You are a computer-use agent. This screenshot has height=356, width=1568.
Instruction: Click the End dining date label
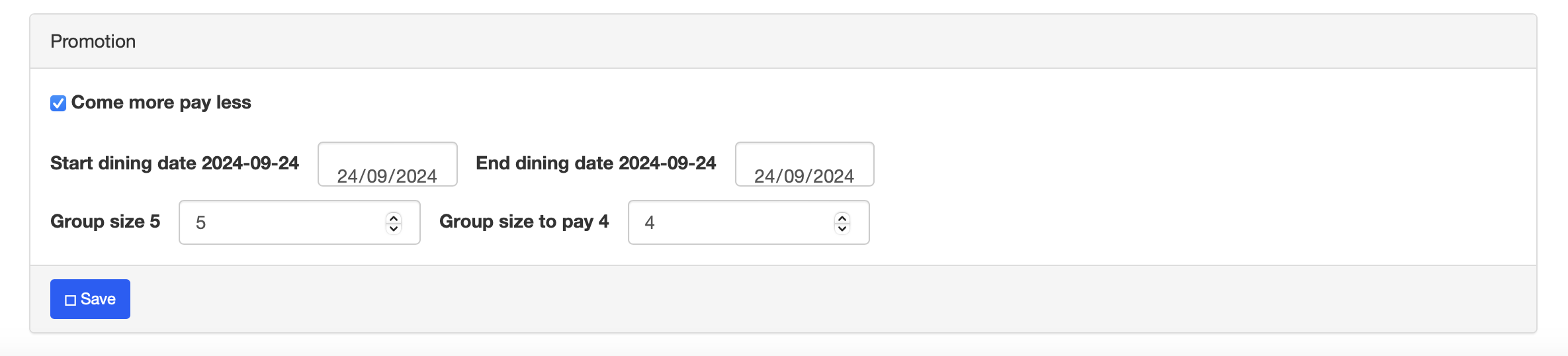(595, 163)
